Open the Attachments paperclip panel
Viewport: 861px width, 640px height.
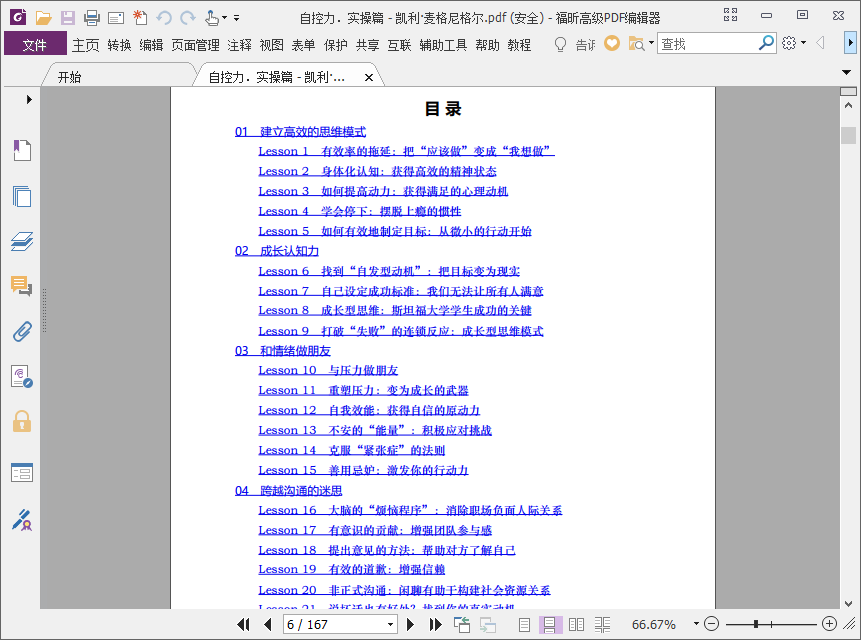tap(22, 332)
